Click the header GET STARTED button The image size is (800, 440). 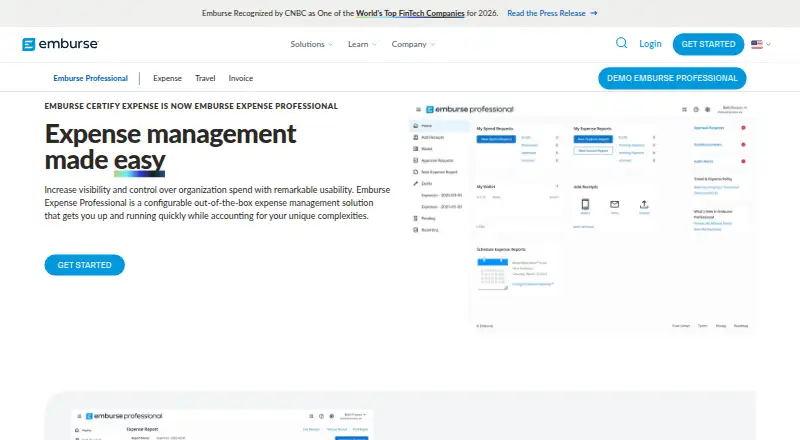point(708,44)
